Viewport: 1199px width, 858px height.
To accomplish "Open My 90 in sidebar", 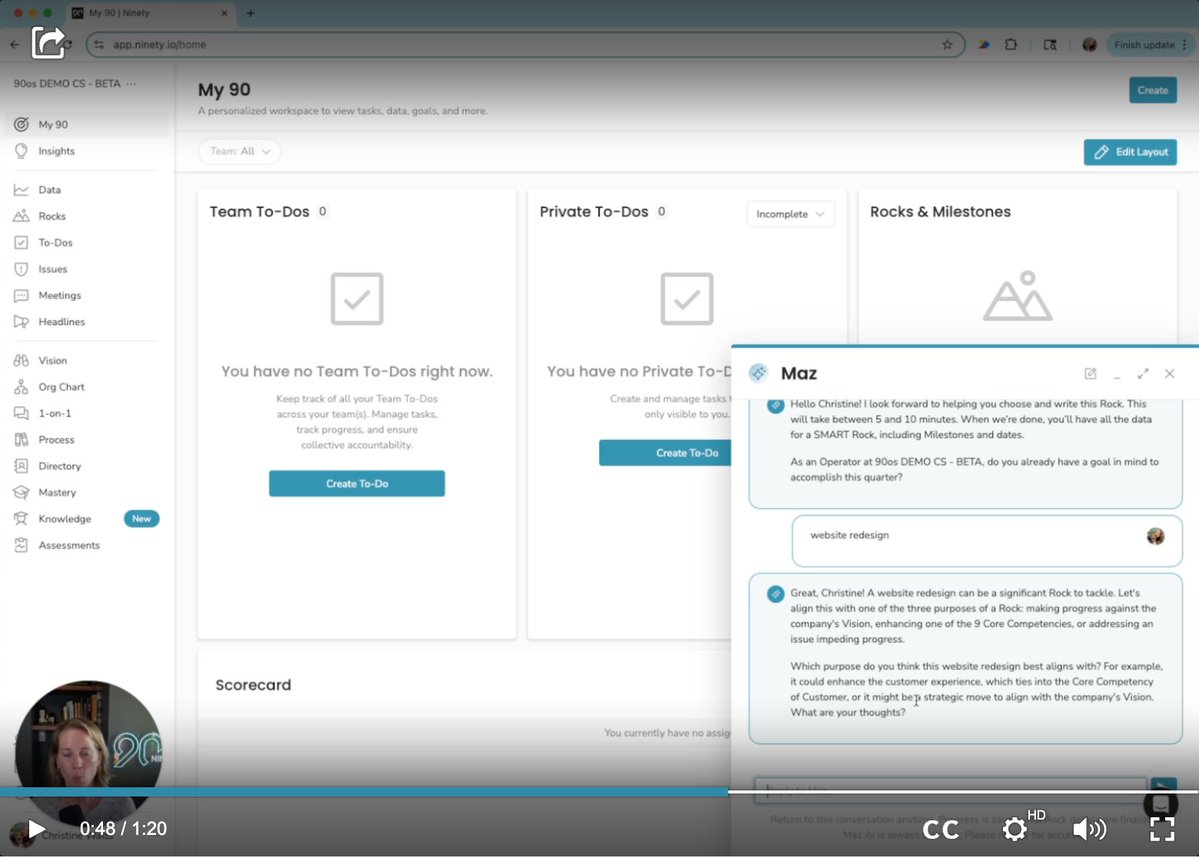I will click(86, 124).
